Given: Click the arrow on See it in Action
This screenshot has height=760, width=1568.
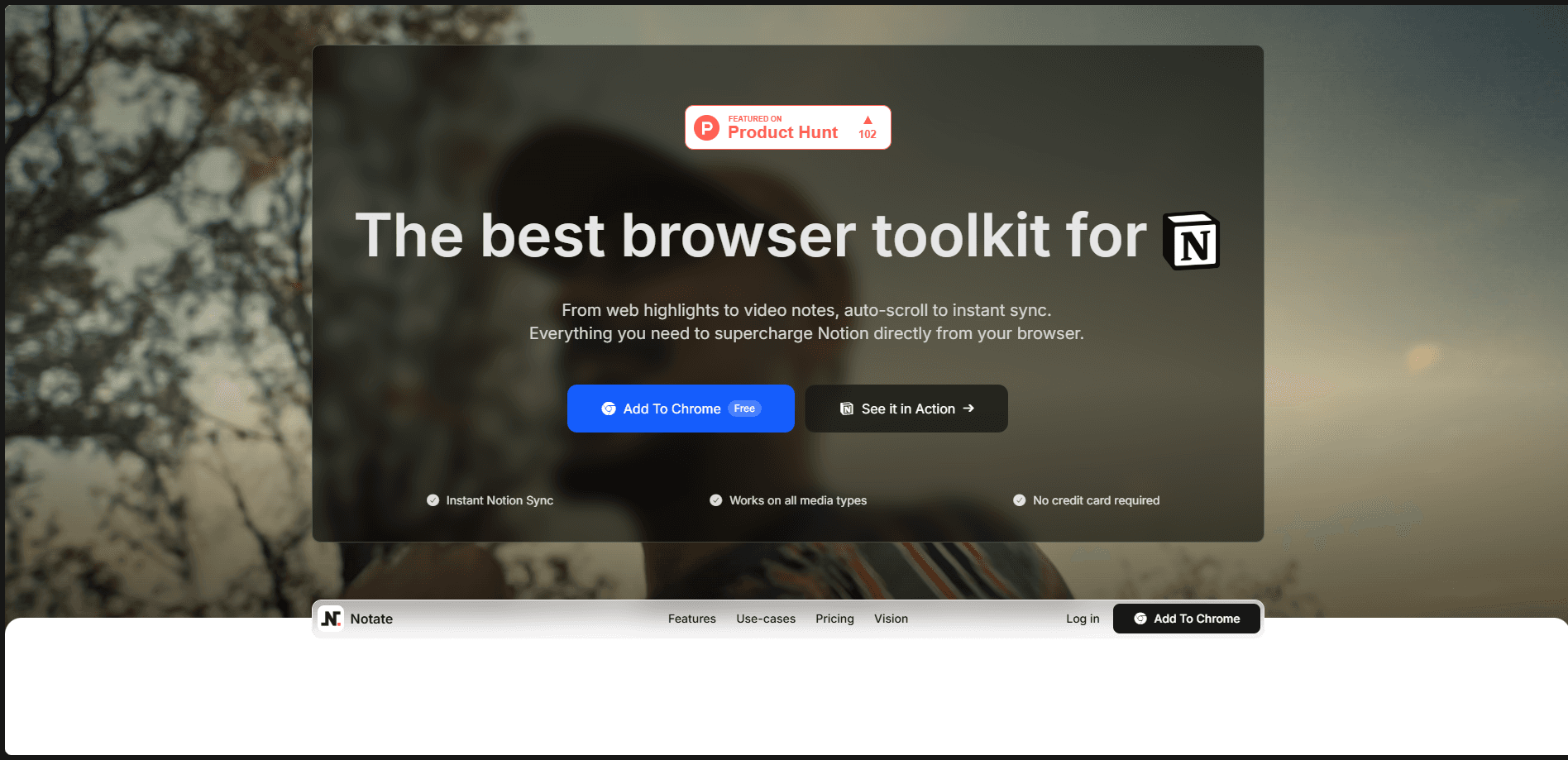Looking at the screenshot, I should [x=968, y=409].
